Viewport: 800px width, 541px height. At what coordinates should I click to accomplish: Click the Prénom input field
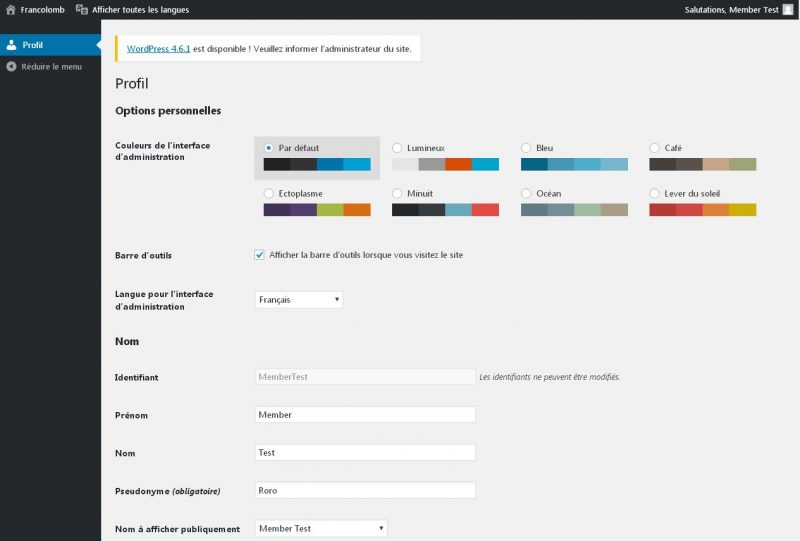click(x=365, y=414)
